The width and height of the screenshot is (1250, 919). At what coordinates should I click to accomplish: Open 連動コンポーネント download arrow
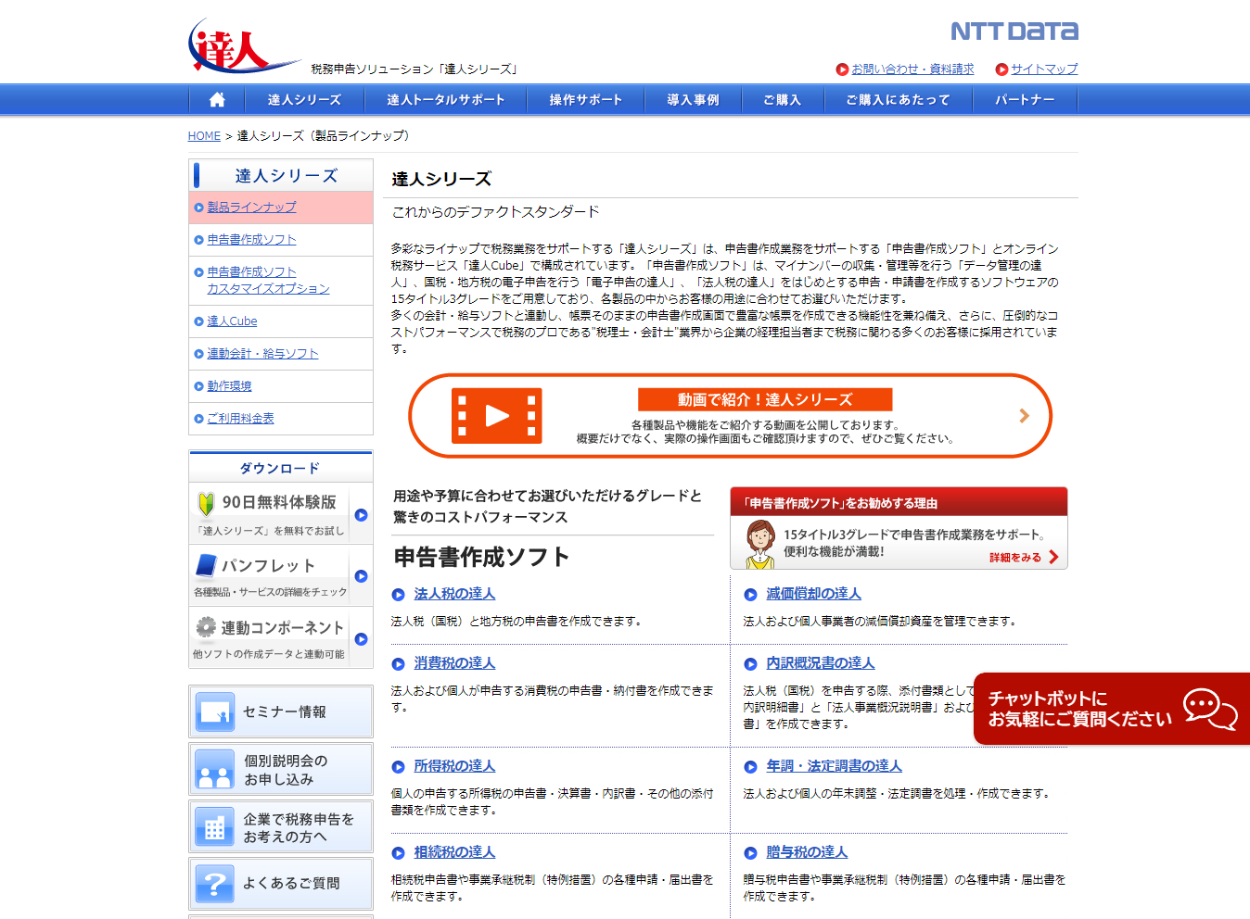[361, 639]
